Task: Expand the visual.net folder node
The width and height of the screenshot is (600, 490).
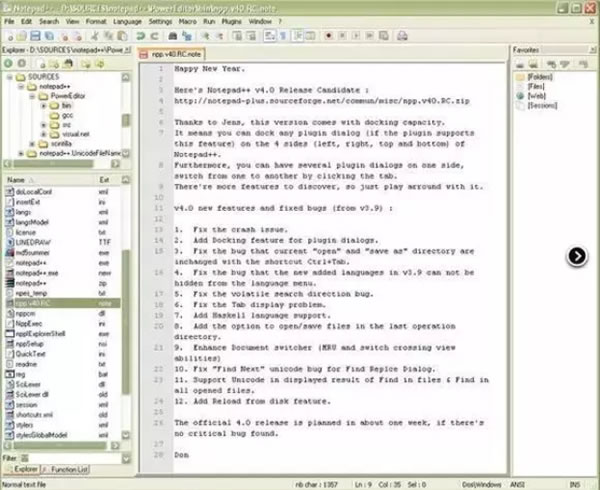Action: click(x=44, y=134)
